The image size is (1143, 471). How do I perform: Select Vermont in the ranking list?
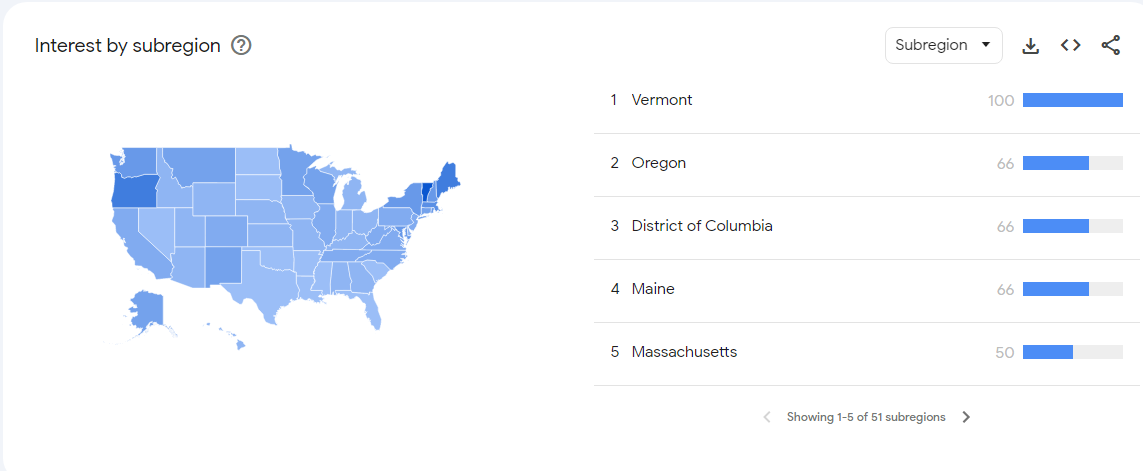click(x=662, y=100)
